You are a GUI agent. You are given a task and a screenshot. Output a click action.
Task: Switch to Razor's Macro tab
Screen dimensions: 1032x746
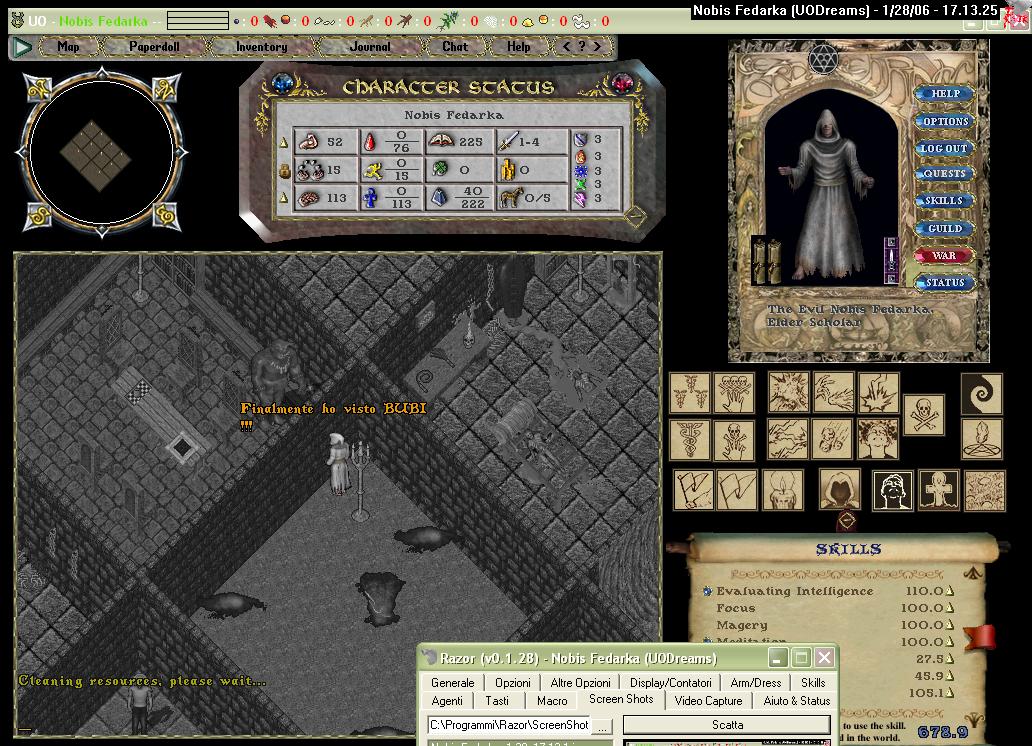(x=552, y=701)
